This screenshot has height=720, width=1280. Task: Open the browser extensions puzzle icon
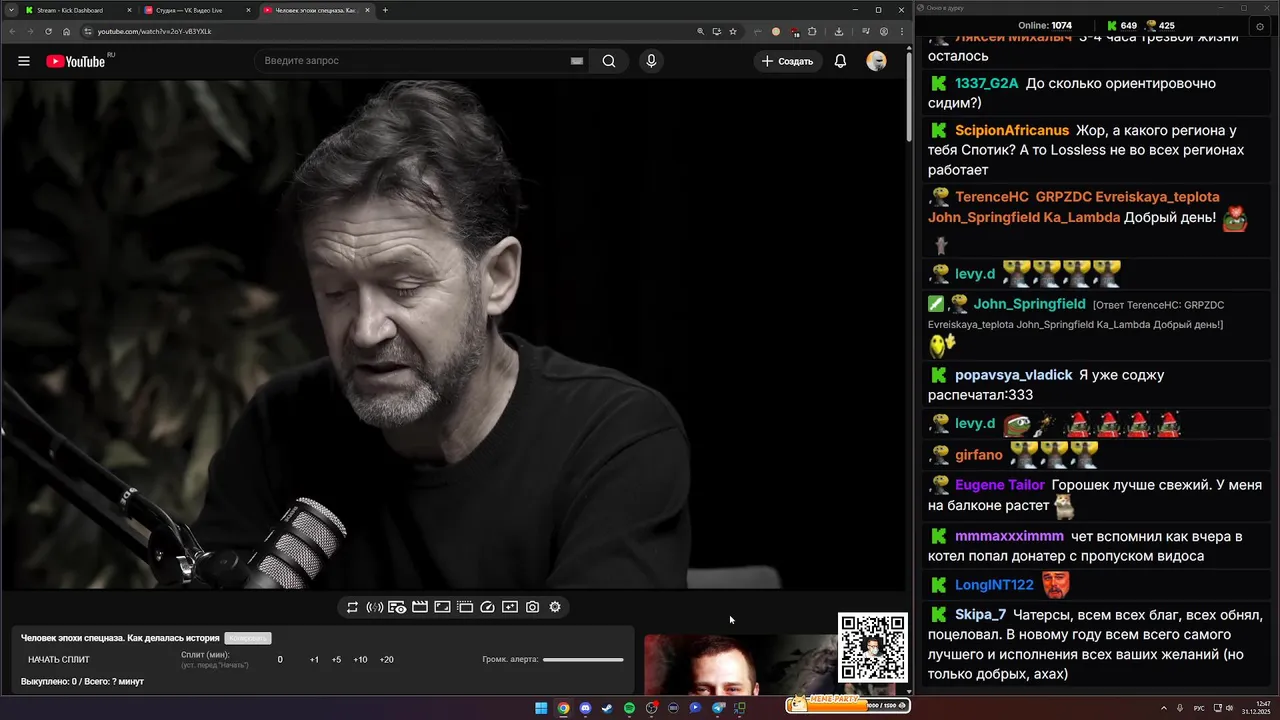(812, 31)
